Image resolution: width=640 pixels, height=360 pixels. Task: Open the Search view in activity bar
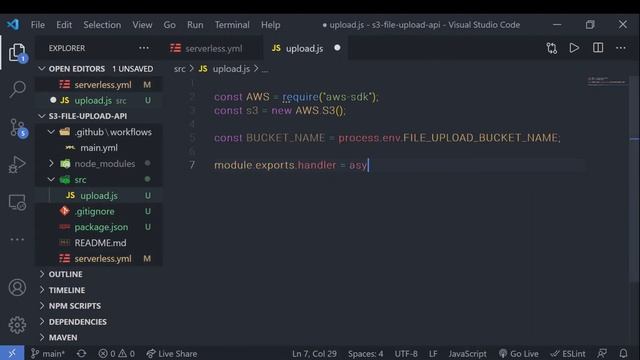[x=17, y=89]
